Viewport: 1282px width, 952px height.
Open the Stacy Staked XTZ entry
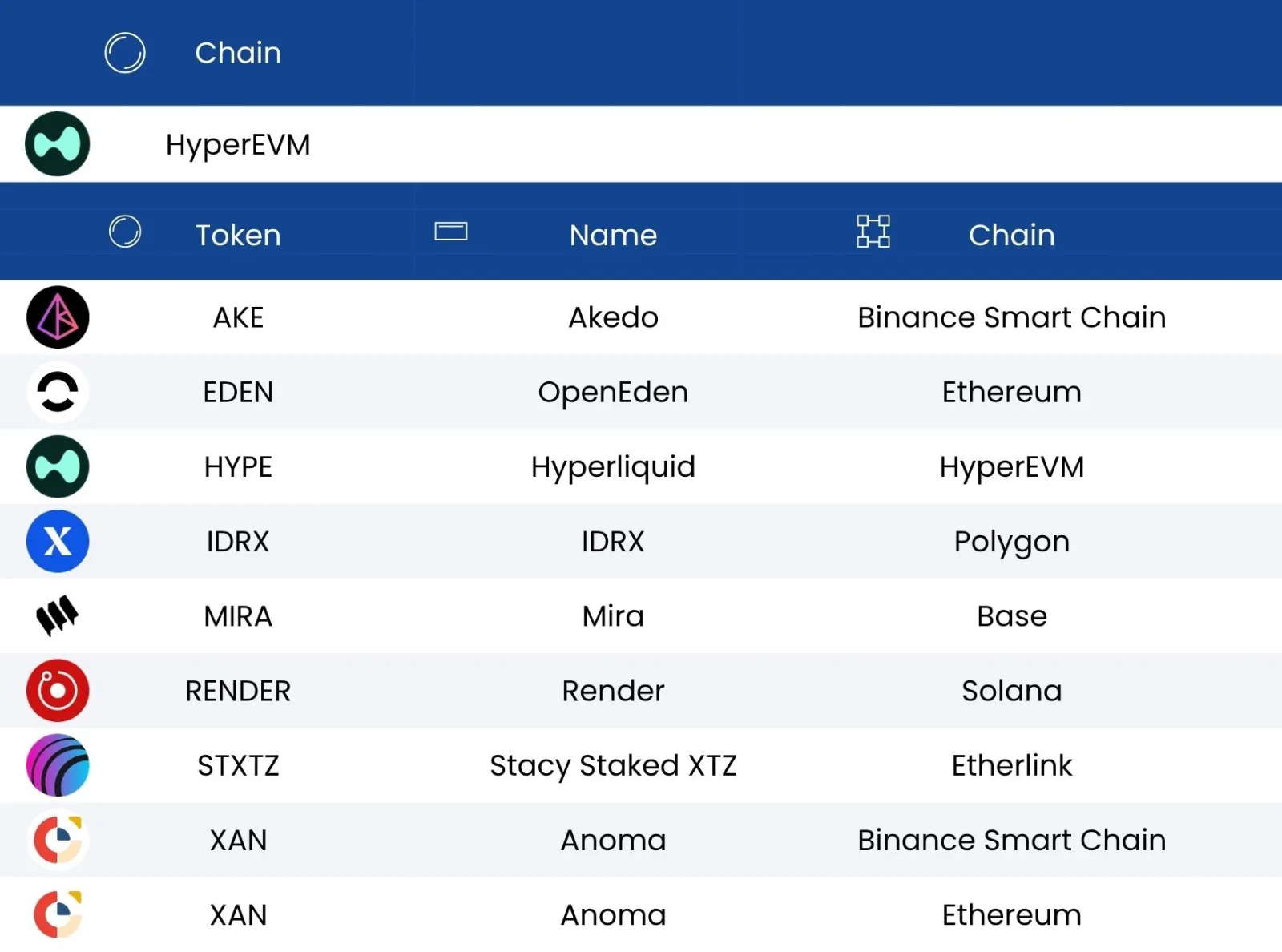pos(613,766)
